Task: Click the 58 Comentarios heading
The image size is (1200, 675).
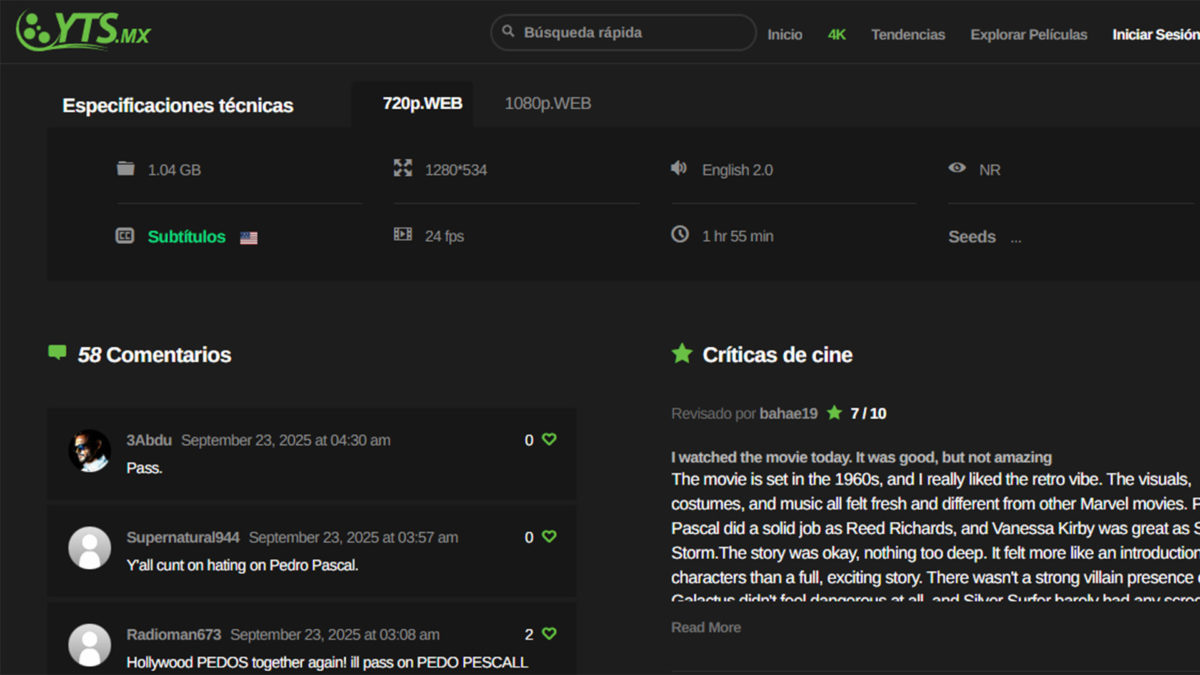Action: [x=154, y=355]
